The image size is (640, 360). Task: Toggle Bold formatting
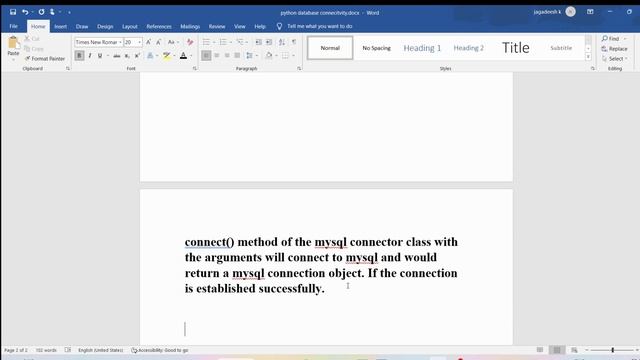tap(79, 56)
